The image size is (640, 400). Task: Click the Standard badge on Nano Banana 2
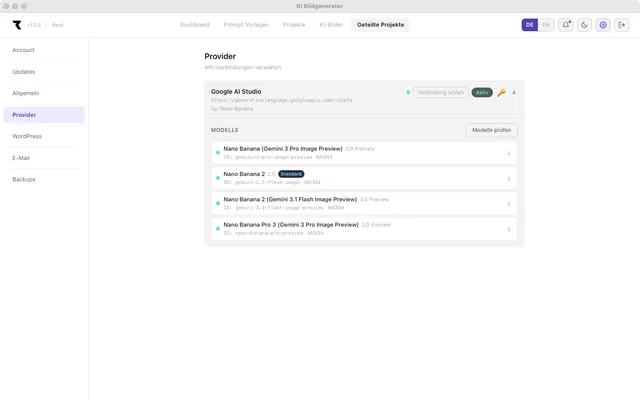291,174
